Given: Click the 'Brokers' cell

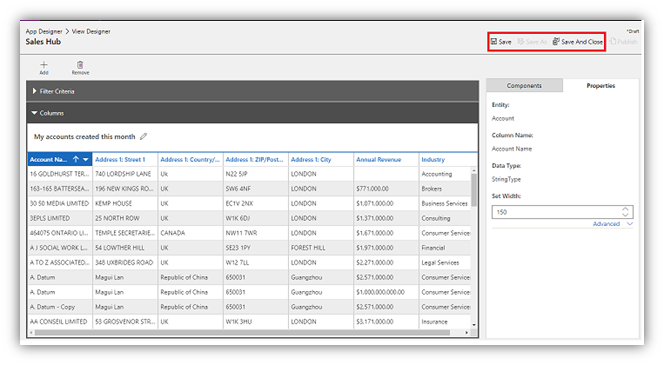Looking at the screenshot, I should pyautogui.click(x=445, y=188).
